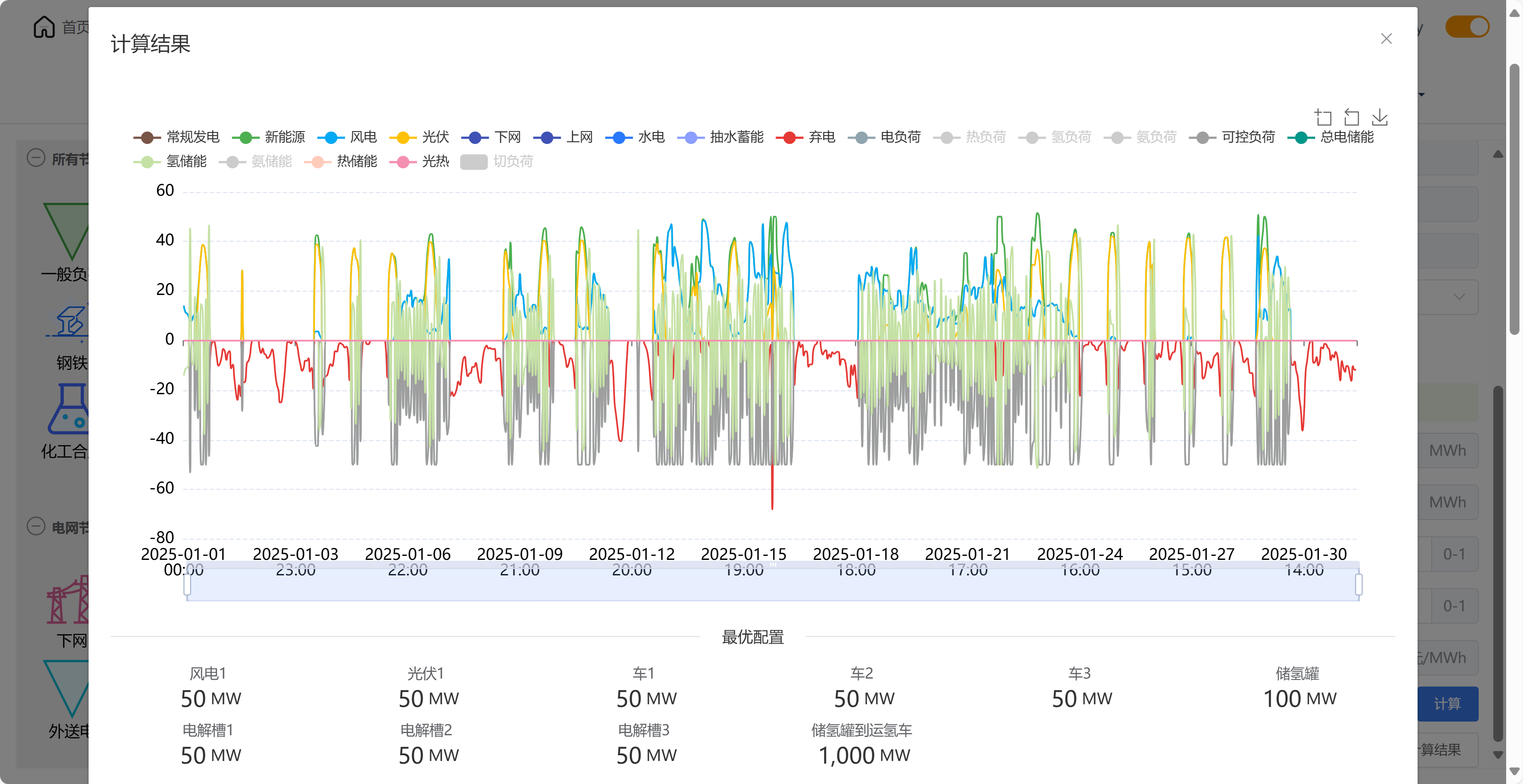
Task: Open the dropdown chevron in right panel
Action: coord(1459,297)
